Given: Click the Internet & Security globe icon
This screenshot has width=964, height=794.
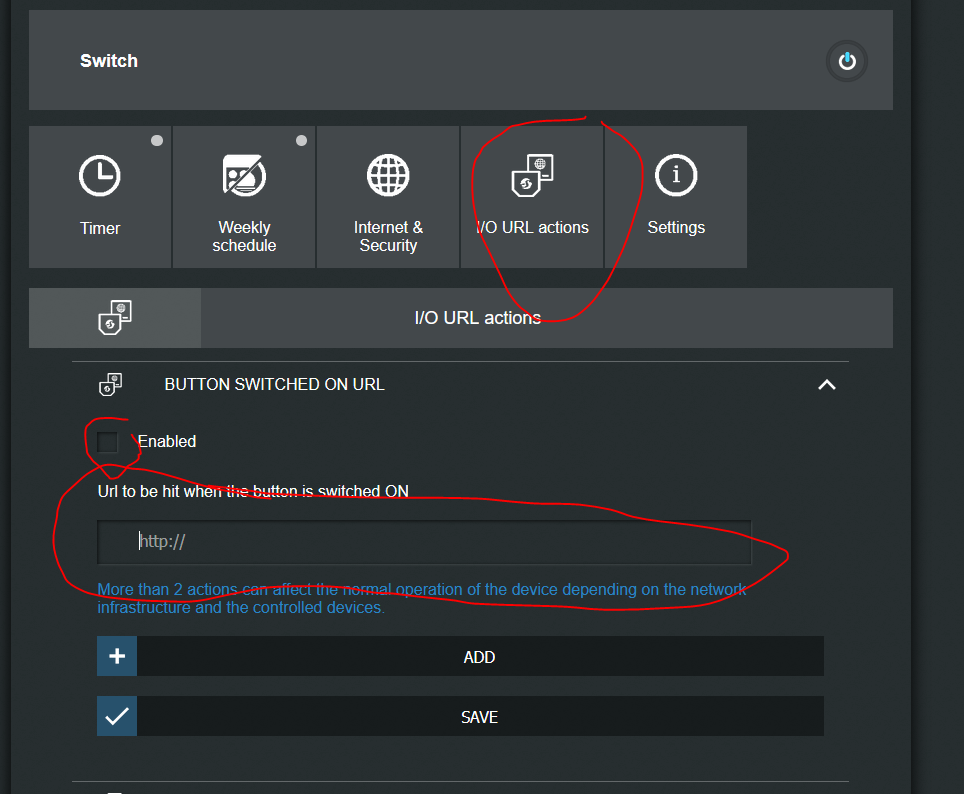Looking at the screenshot, I should point(388,175).
